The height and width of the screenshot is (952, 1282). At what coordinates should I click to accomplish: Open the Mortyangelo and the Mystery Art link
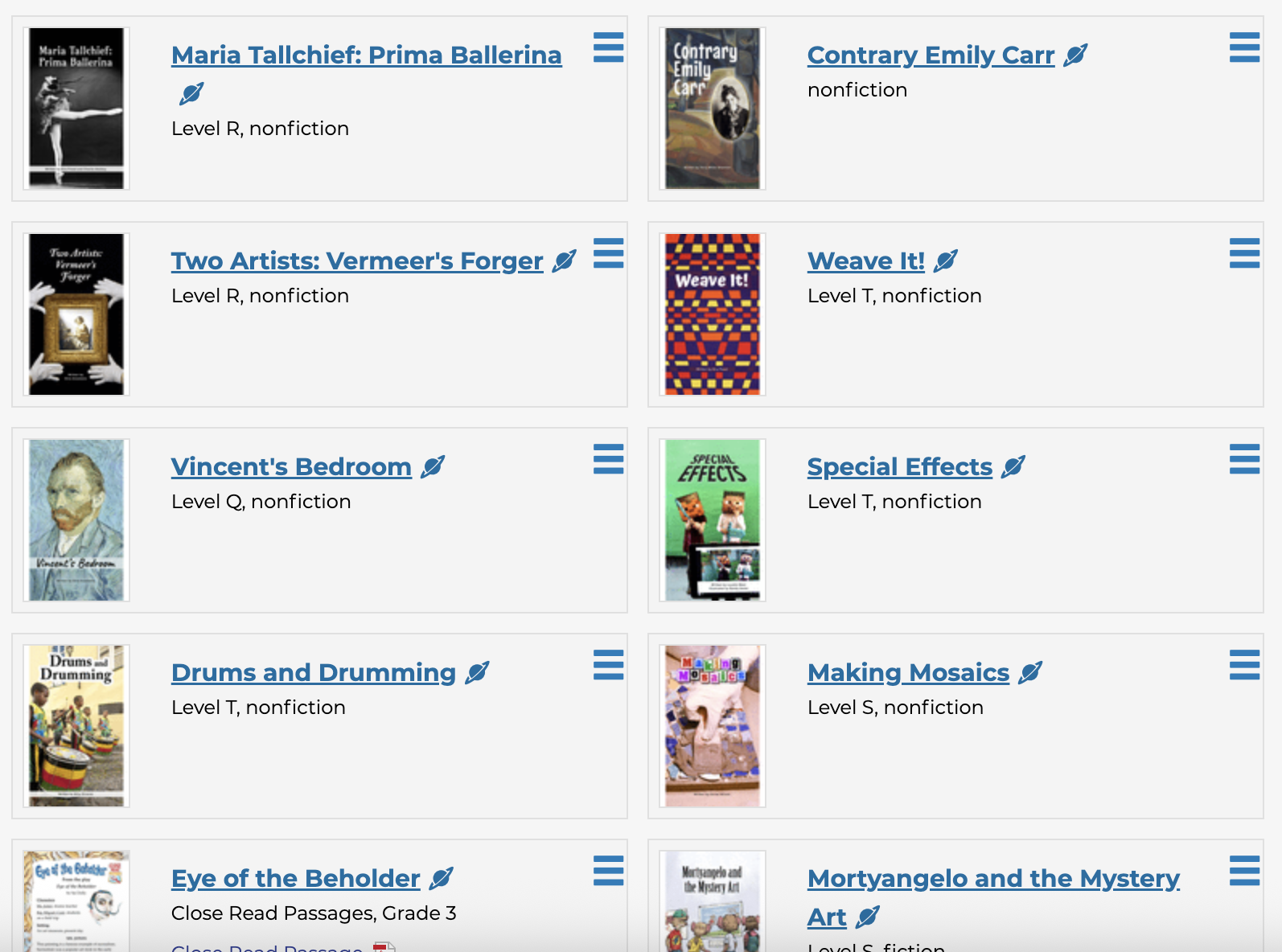[x=993, y=879]
